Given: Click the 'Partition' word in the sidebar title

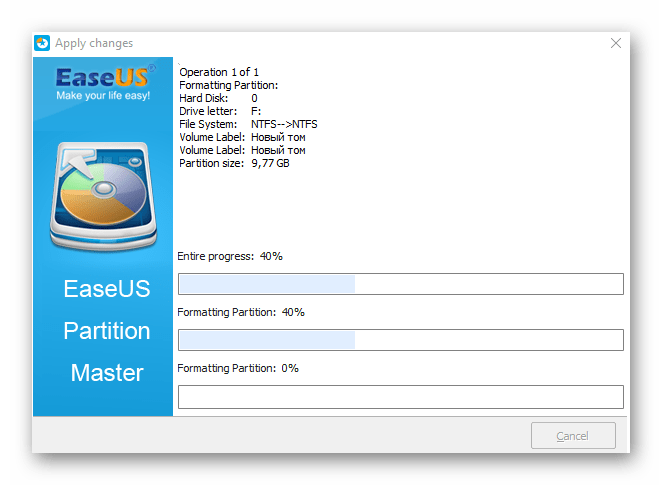Looking at the screenshot, I should [x=107, y=331].
